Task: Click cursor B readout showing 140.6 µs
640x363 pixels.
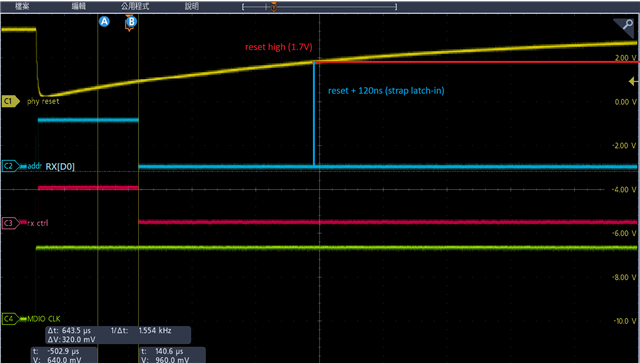Action: coord(173,355)
